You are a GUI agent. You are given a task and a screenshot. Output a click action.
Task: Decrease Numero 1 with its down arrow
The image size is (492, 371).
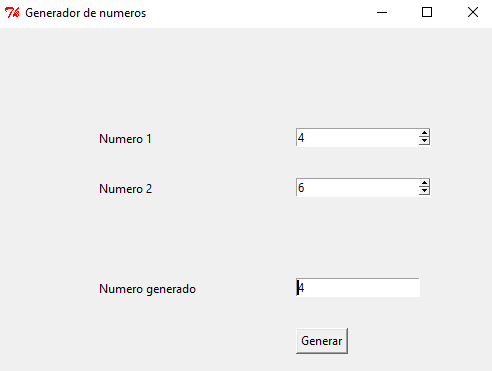(x=424, y=141)
